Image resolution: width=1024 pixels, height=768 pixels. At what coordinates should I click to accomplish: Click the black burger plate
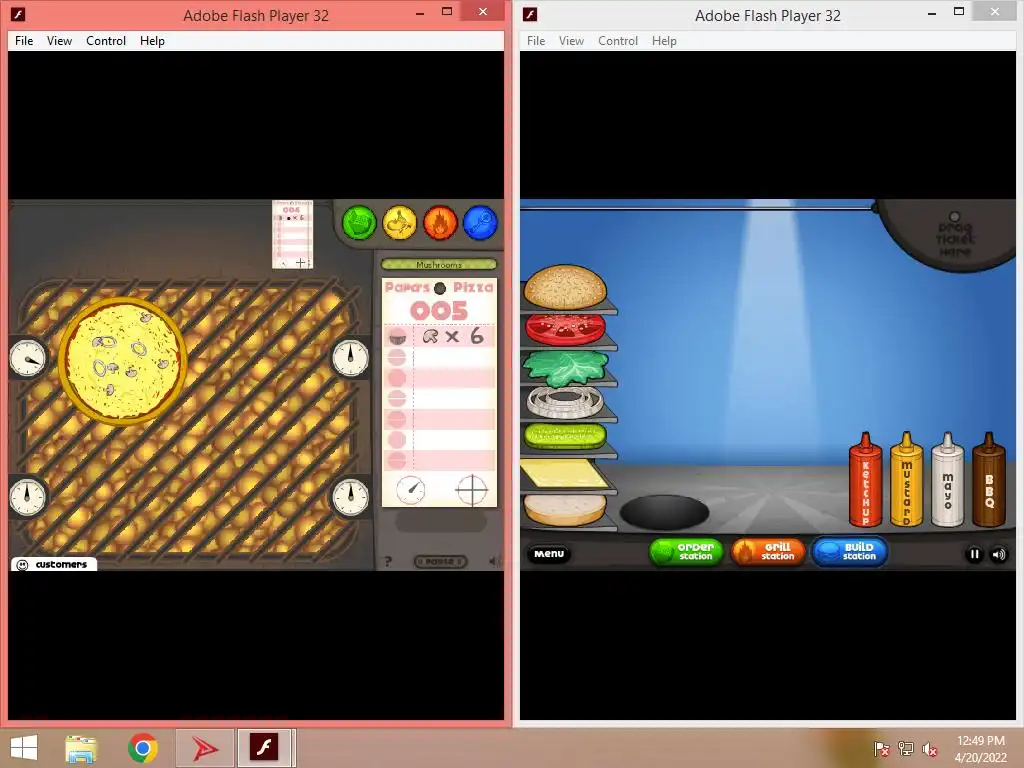(664, 511)
